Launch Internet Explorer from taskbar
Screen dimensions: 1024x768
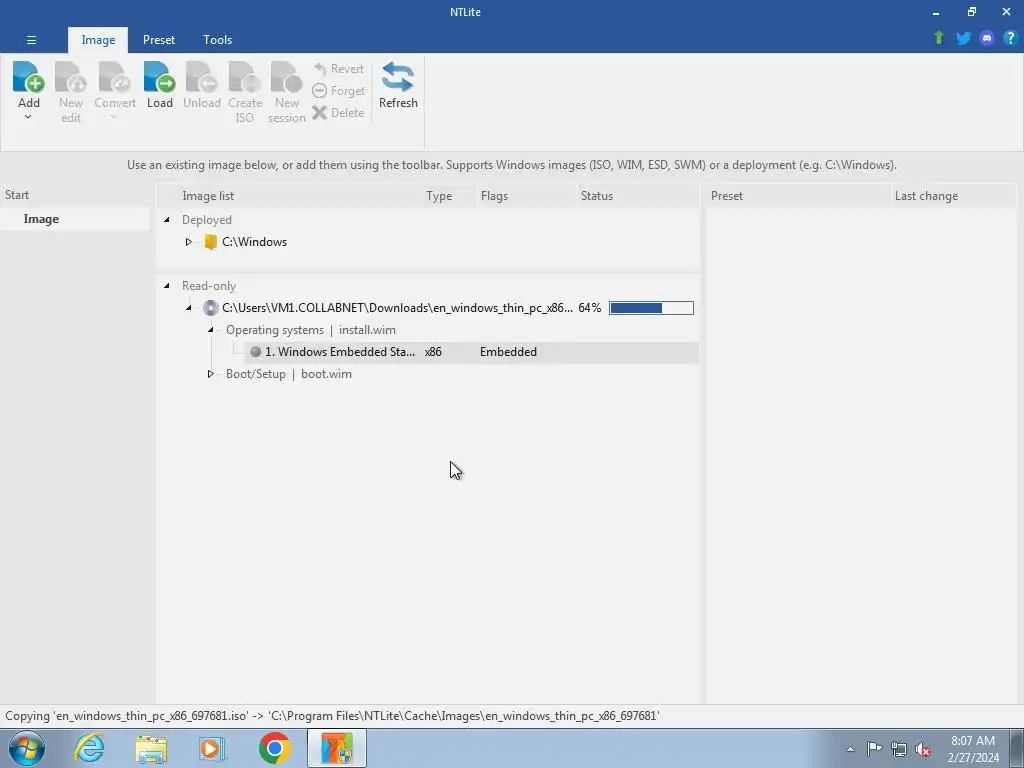(x=89, y=748)
